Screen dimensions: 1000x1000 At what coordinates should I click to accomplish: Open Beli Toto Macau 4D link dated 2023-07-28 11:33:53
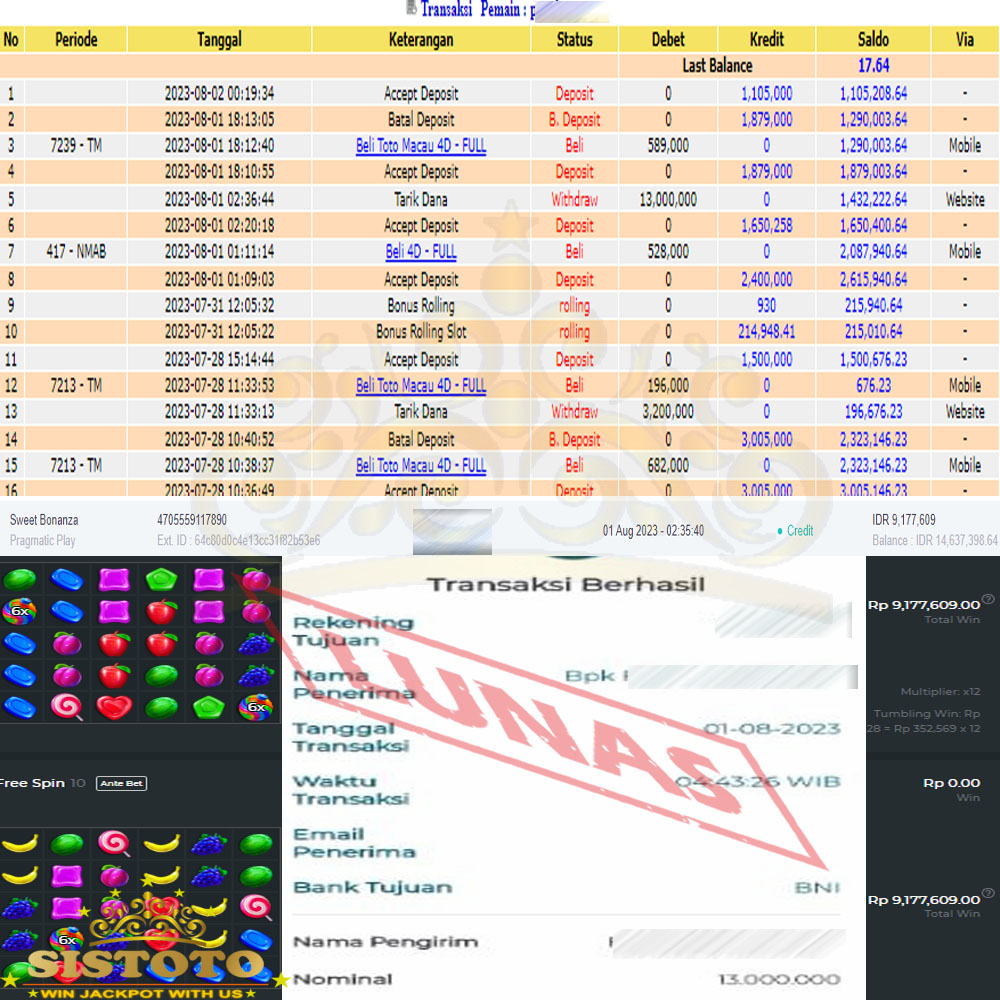421,386
